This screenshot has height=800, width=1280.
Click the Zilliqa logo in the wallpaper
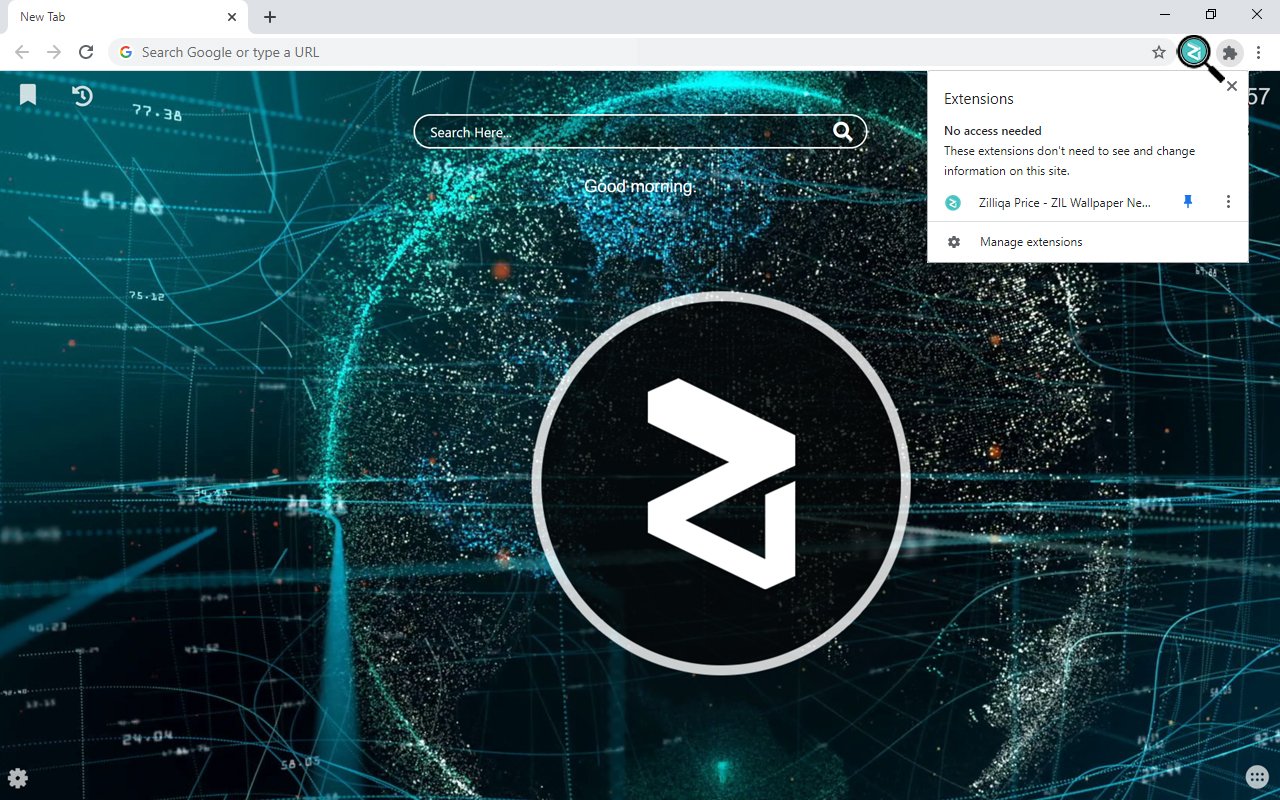click(x=721, y=482)
